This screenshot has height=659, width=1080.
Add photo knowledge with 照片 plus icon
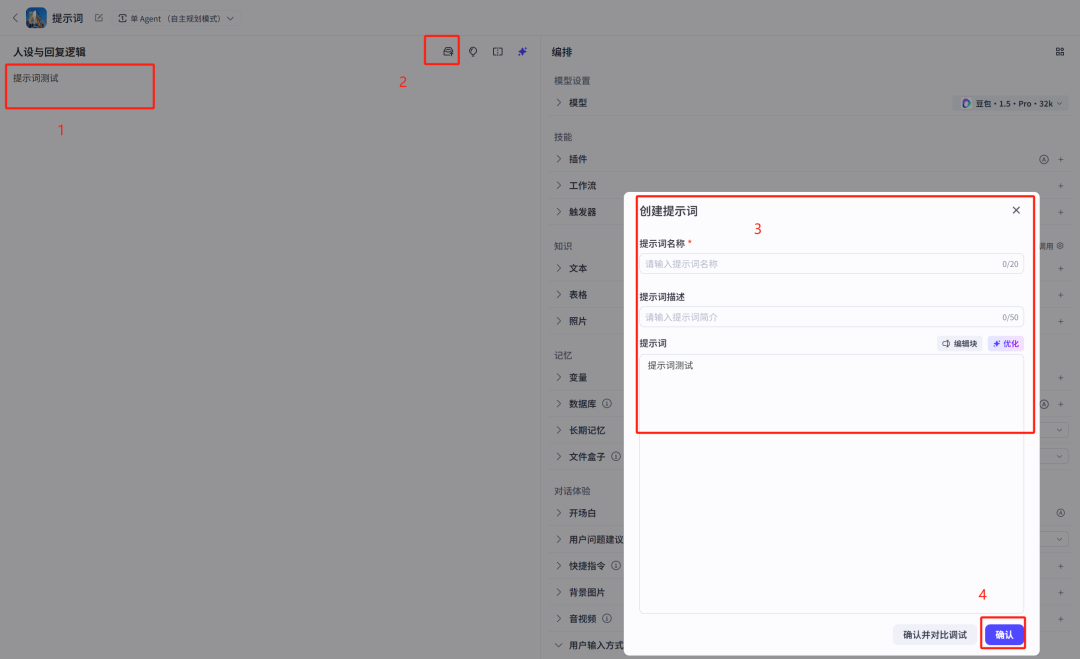tap(1061, 321)
